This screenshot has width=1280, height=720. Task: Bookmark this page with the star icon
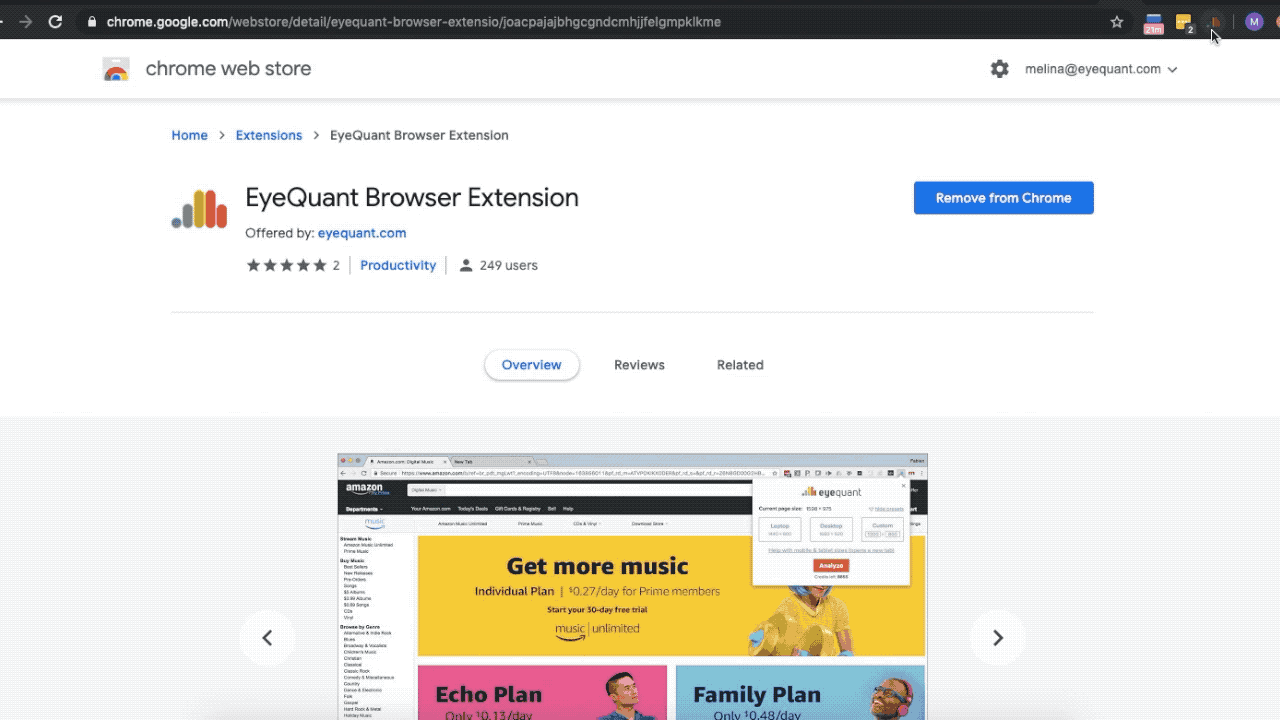pyautogui.click(x=1117, y=22)
